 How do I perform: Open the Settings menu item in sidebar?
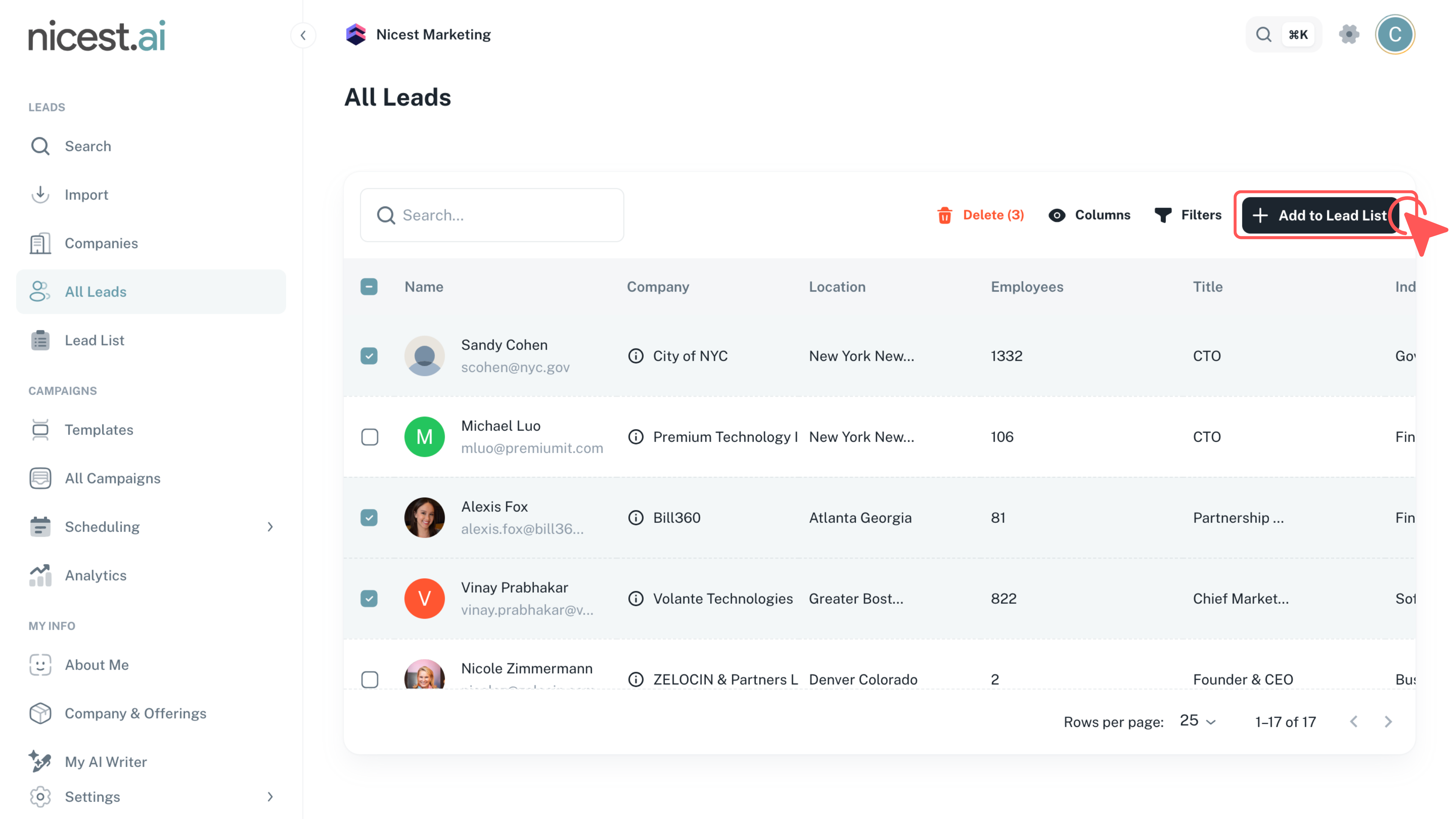[x=151, y=797]
